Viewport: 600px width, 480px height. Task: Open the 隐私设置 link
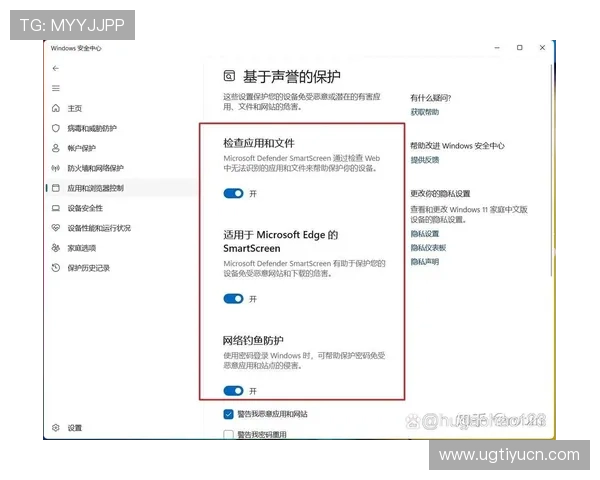(425, 233)
